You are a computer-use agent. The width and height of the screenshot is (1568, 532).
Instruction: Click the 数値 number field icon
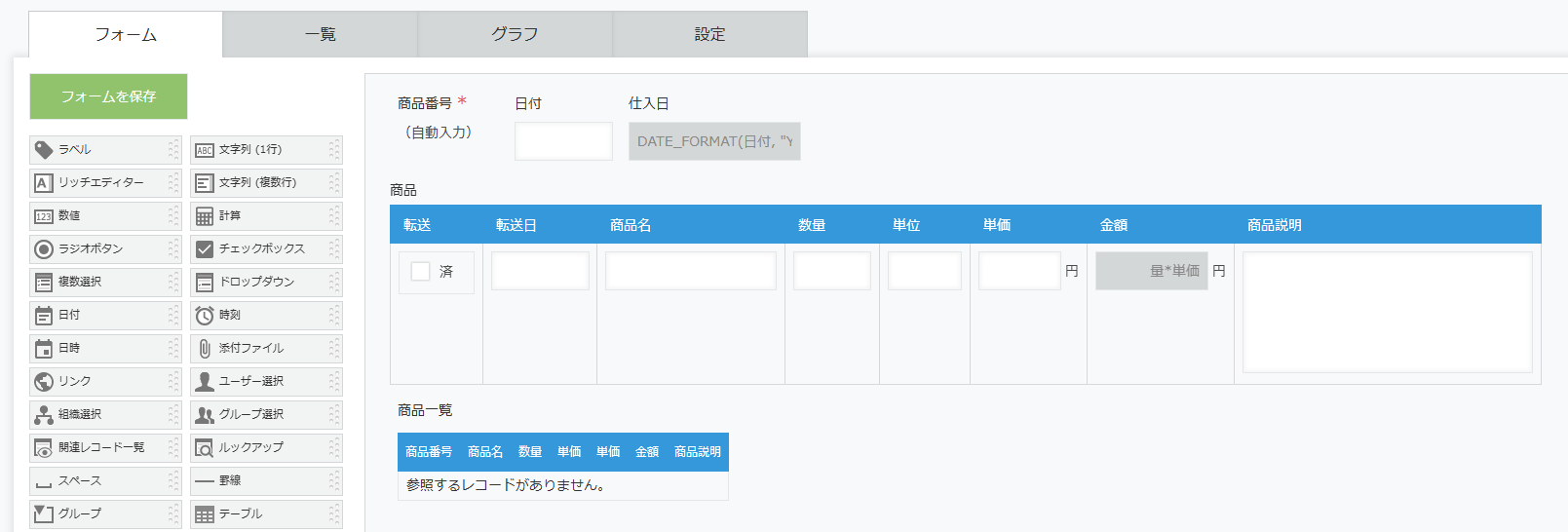tap(44, 216)
